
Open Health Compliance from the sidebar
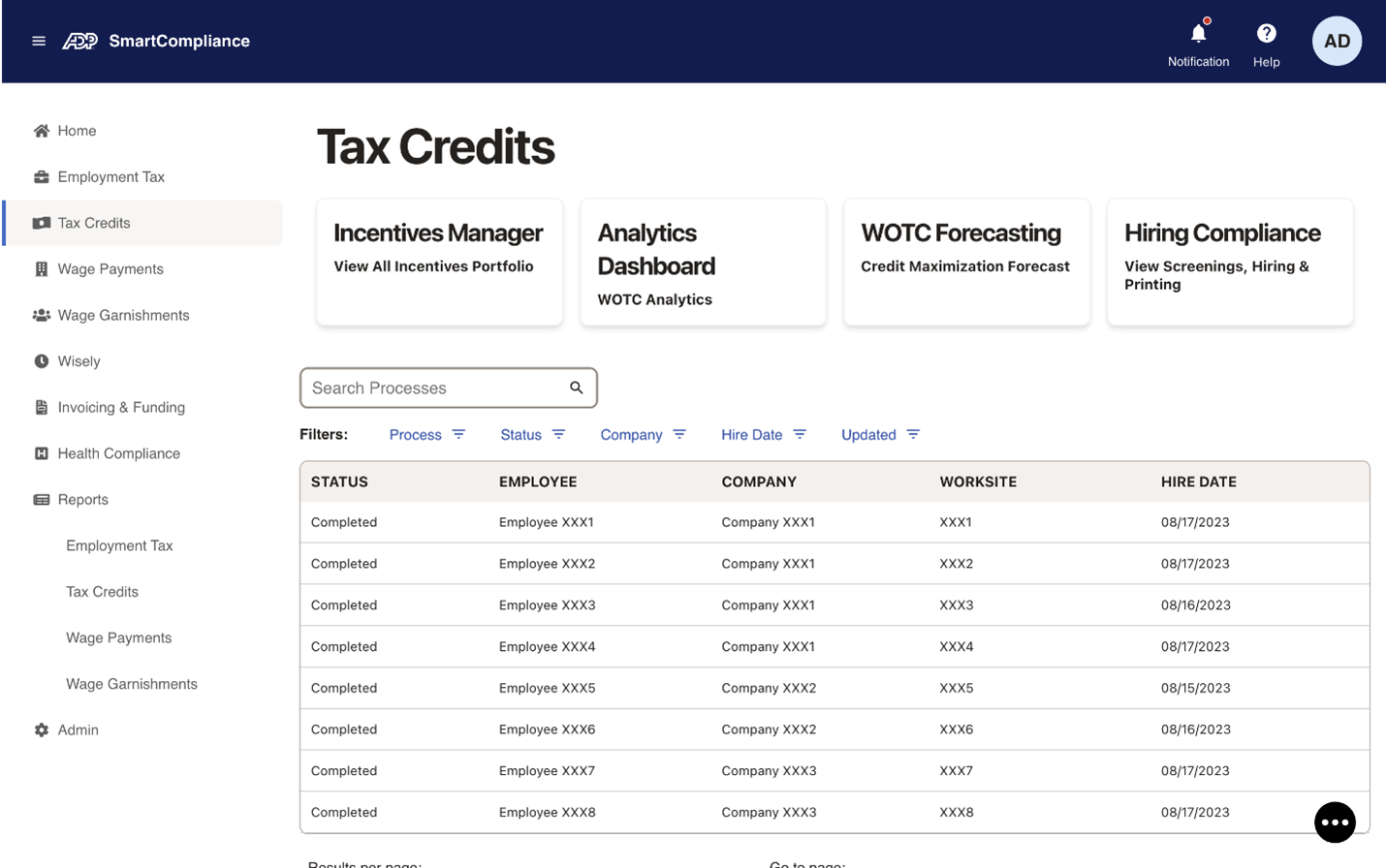pos(118,453)
